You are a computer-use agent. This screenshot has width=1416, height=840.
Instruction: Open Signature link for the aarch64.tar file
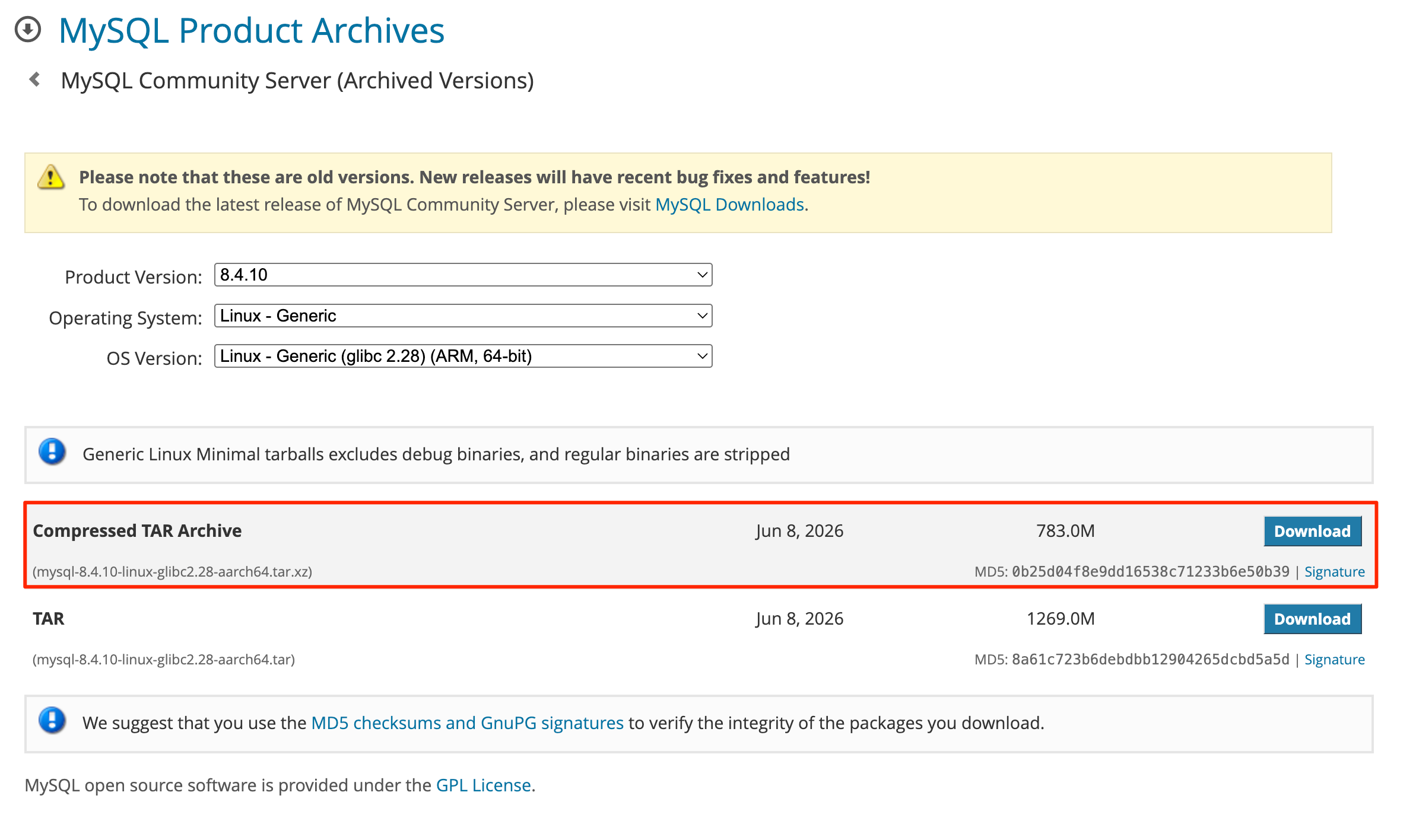(x=1334, y=660)
